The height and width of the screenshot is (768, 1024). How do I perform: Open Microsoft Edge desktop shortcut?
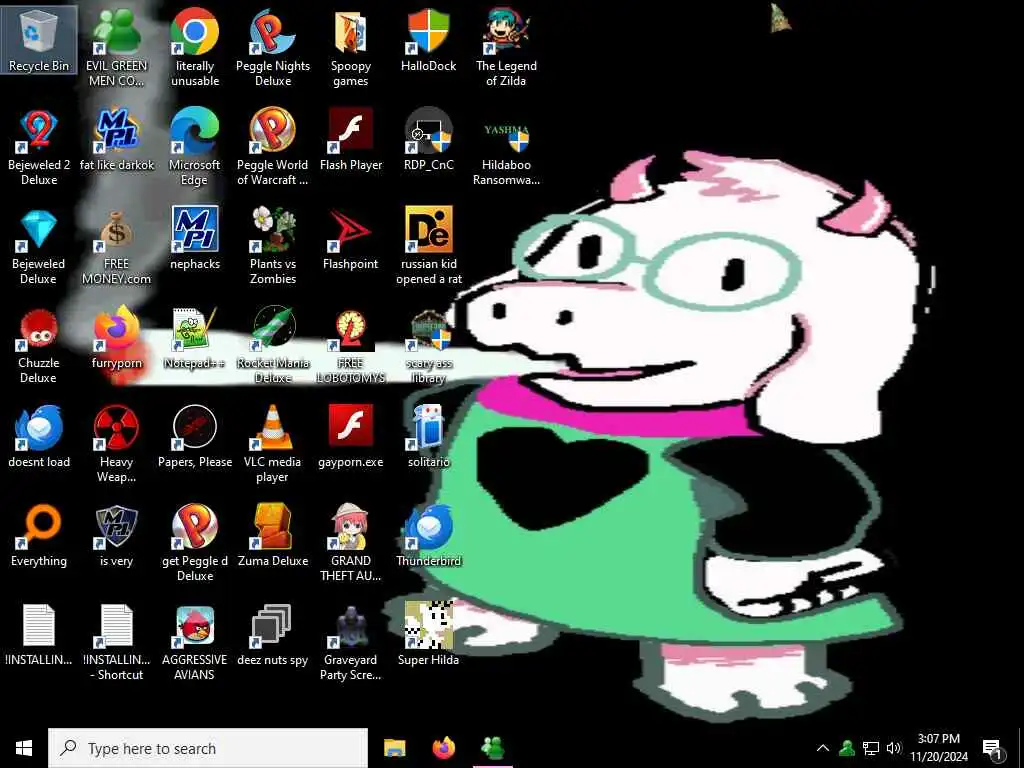[x=195, y=146]
